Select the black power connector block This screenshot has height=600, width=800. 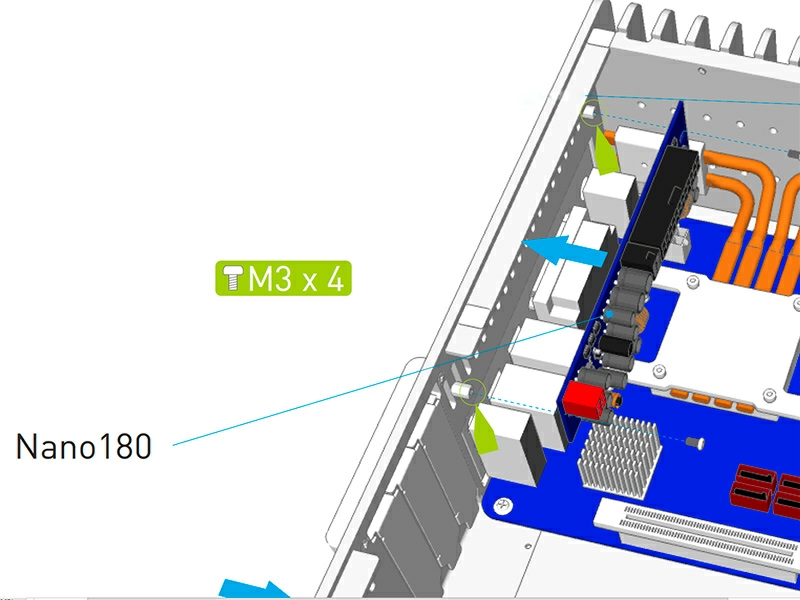point(666,206)
